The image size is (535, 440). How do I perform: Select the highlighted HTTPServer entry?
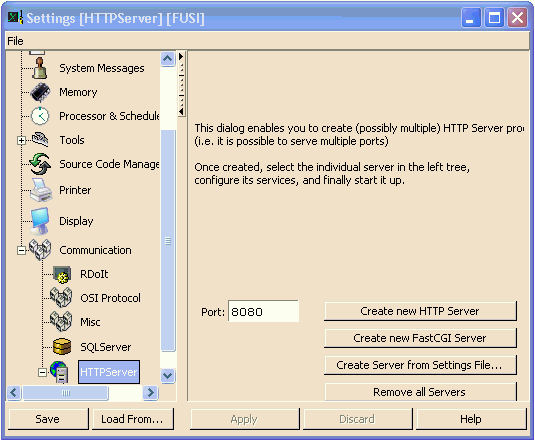click(x=109, y=372)
